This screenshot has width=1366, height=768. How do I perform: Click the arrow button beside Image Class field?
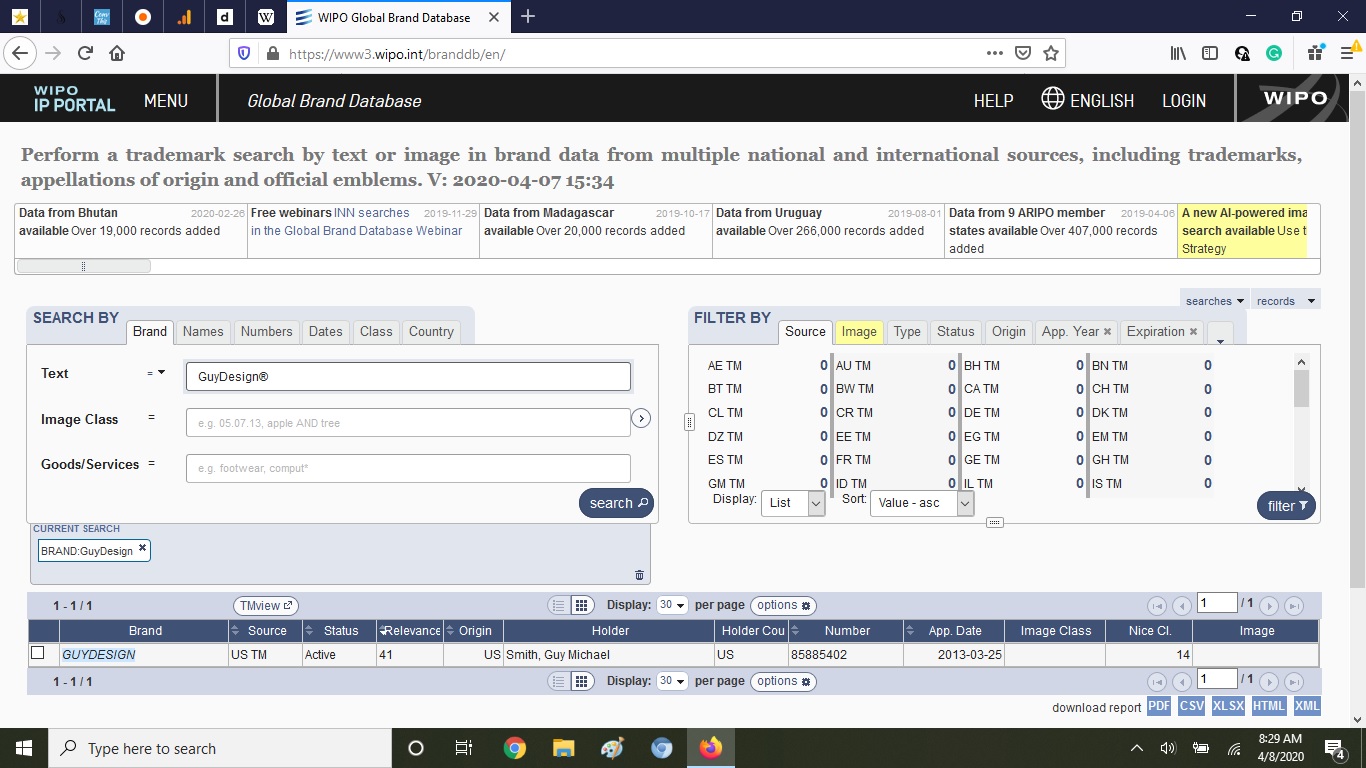pos(641,419)
